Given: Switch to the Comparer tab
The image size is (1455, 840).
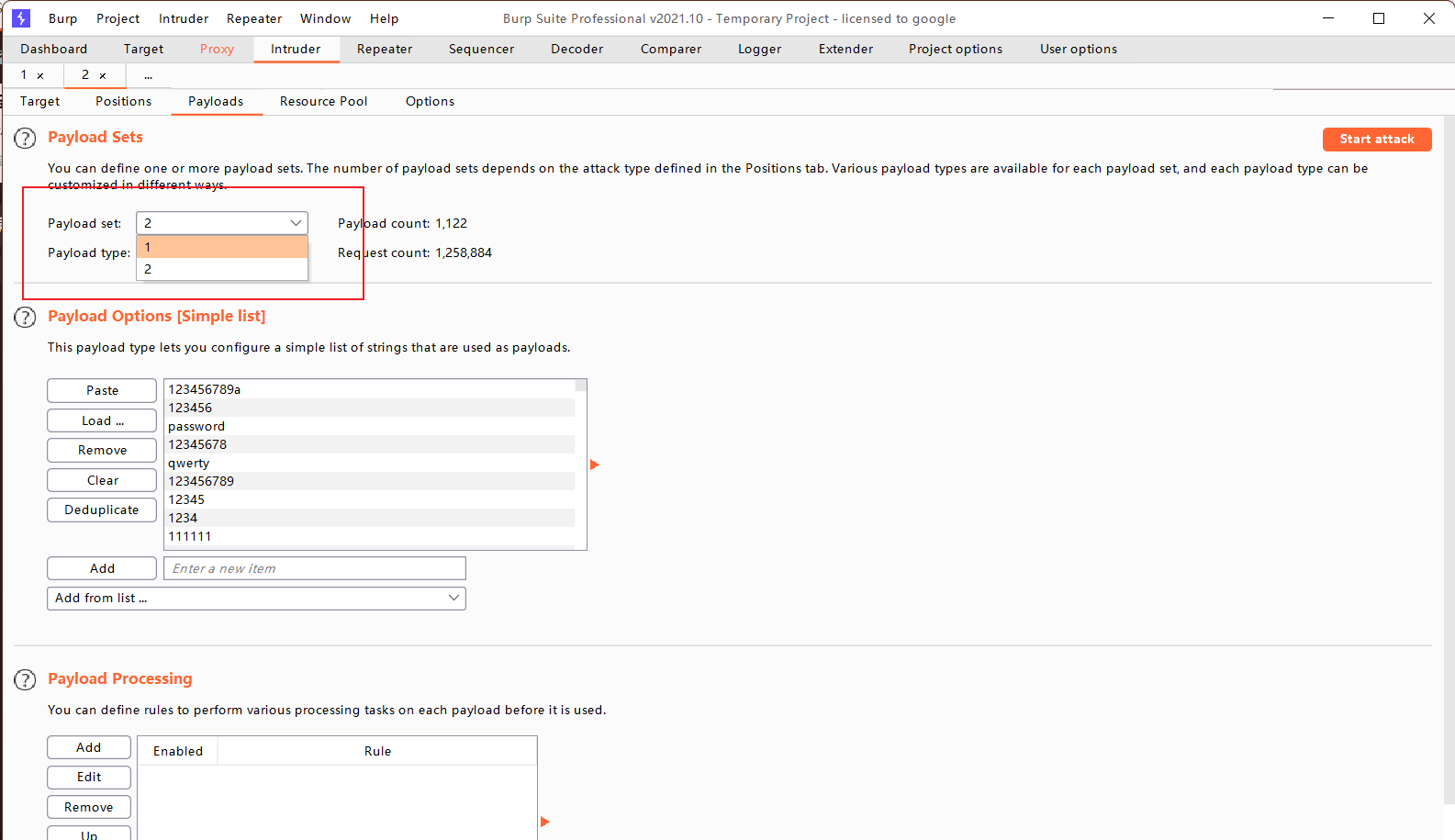Looking at the screenshot, I should pyautogui.click(x=671, y=49).
